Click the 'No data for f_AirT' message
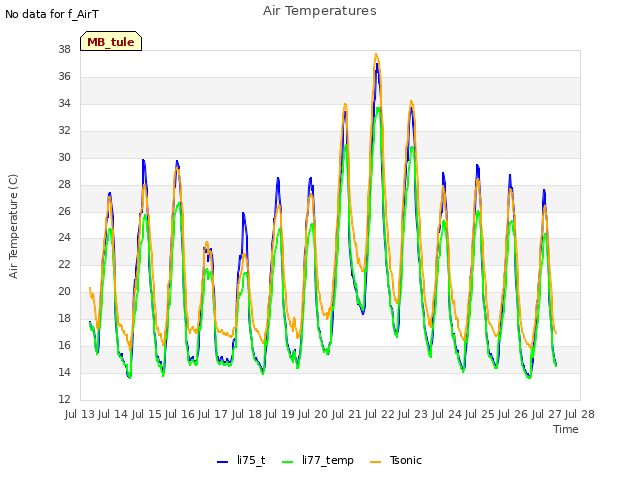The width and height of the screenshot is (640, 480). click(x=52, y=14)
